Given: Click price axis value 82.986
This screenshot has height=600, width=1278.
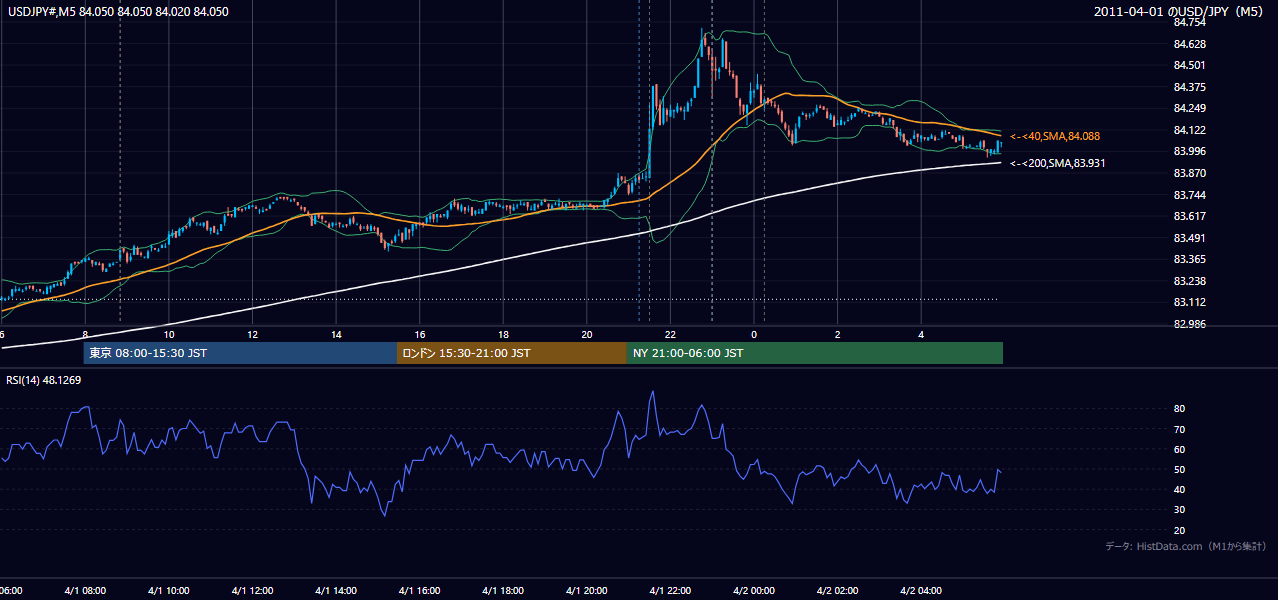Looking at the screenshot, I should [1188, 324].
